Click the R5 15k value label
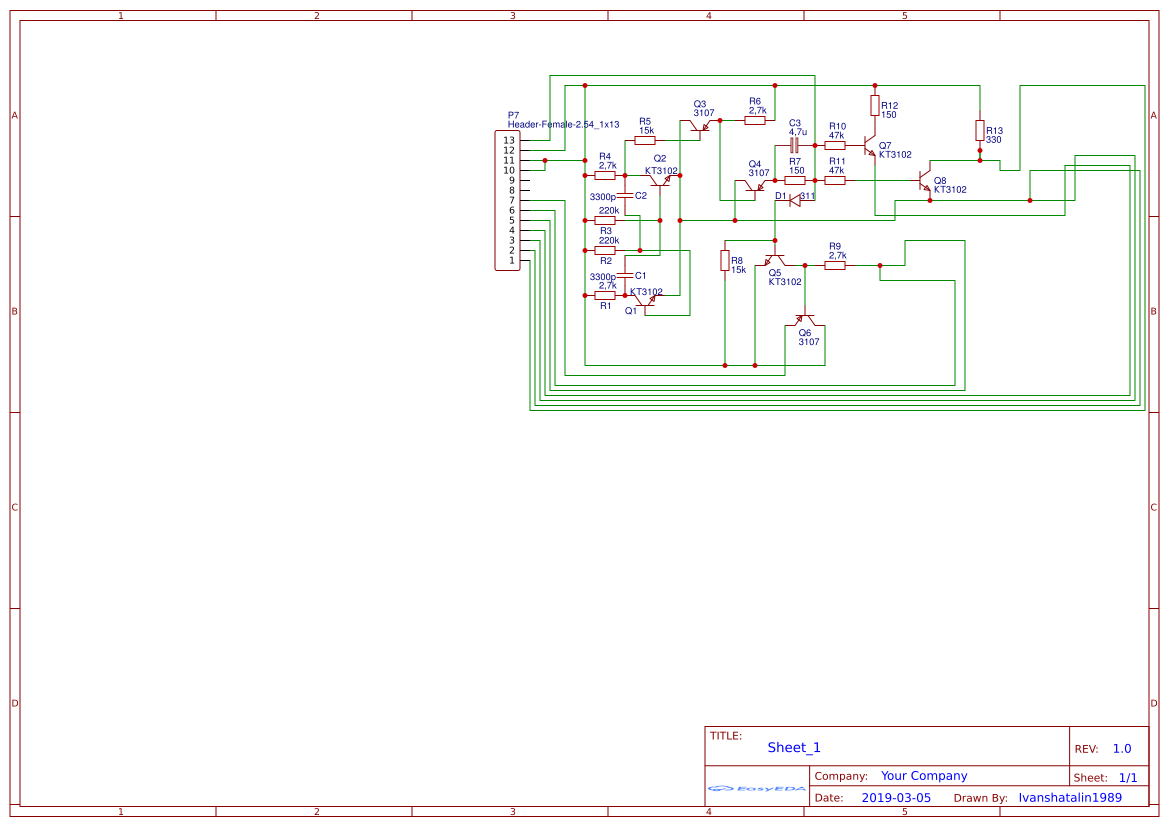The image size is (1169, 827). 646,131
